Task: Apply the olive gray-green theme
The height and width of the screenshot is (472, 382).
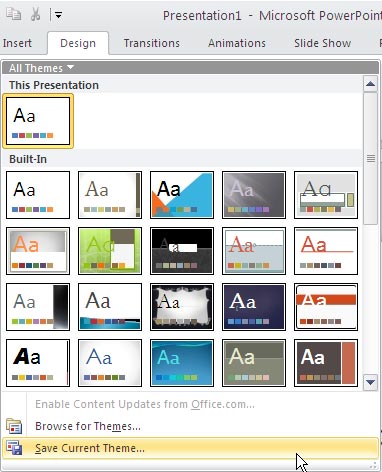Action: pyautogui.click(x=254, y=363)
